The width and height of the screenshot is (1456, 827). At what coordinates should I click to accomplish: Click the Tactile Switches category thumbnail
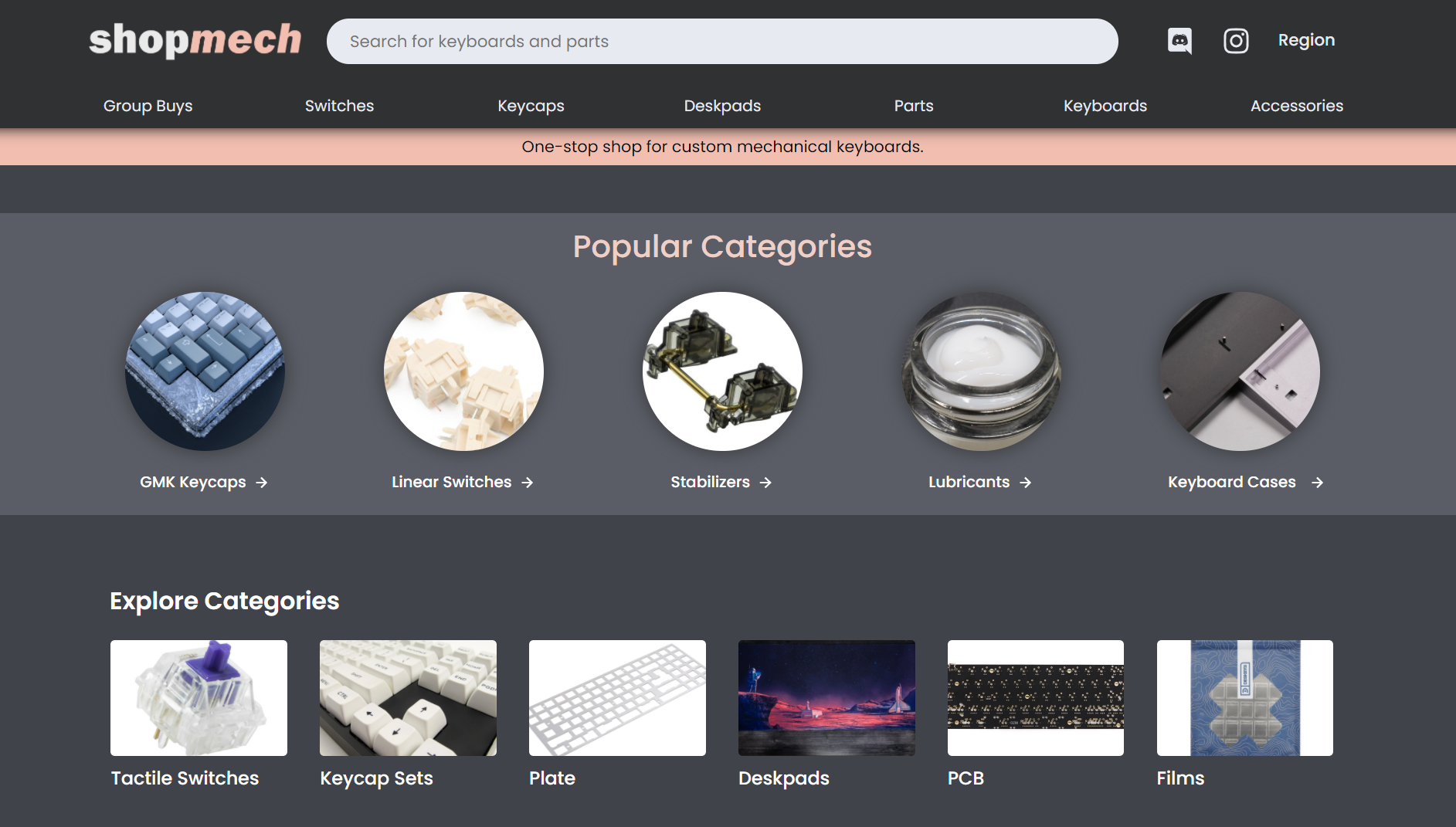point(199,697)
